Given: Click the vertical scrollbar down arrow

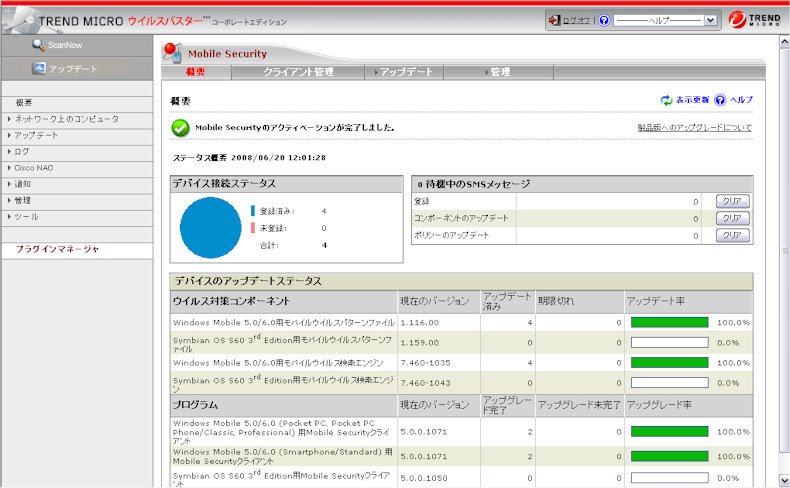Looking at the screenshot, I should pyautogui.click(x=784, y=479).
